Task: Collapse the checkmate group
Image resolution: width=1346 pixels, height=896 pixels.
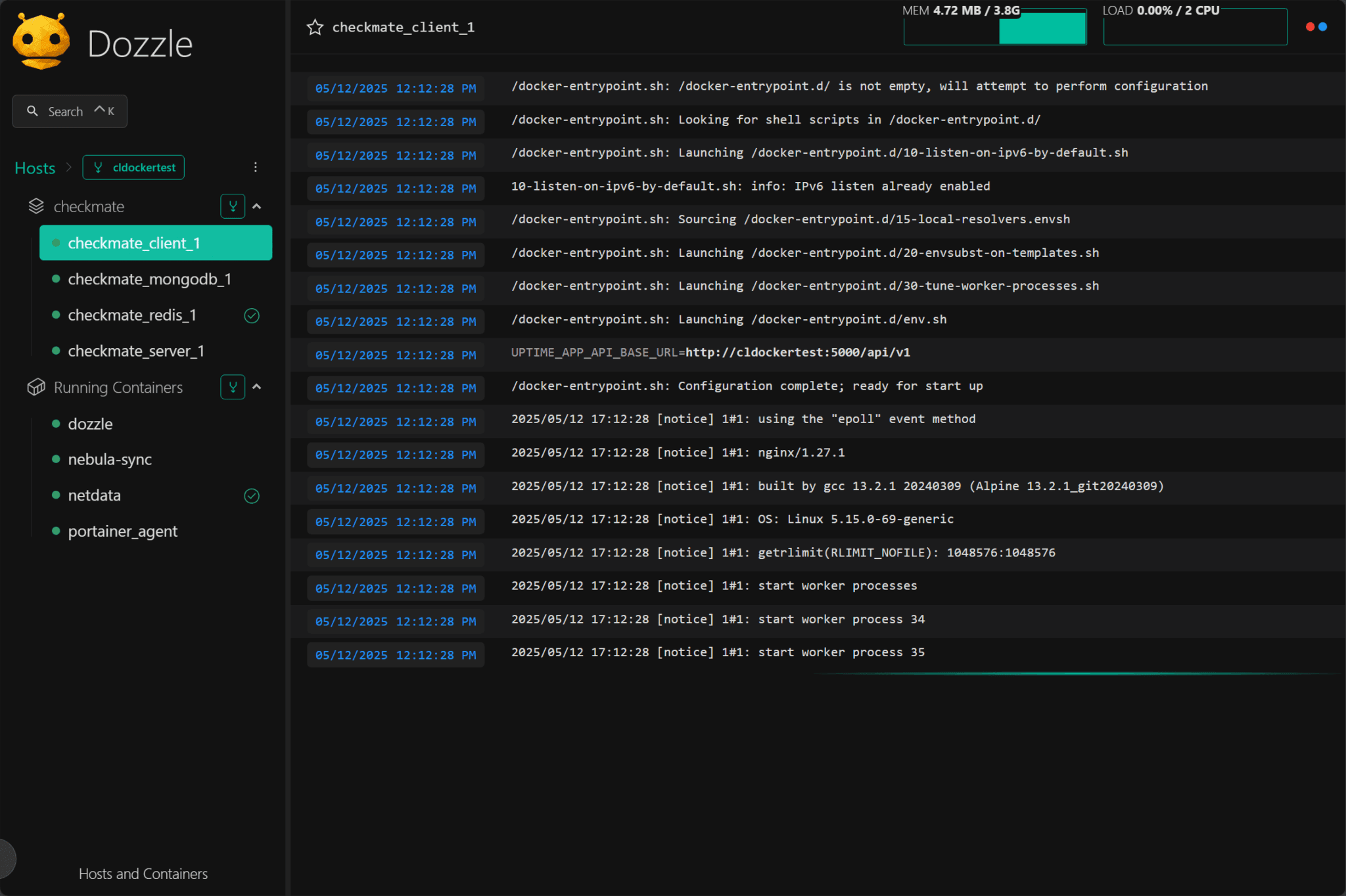Action: coord(257,206)
